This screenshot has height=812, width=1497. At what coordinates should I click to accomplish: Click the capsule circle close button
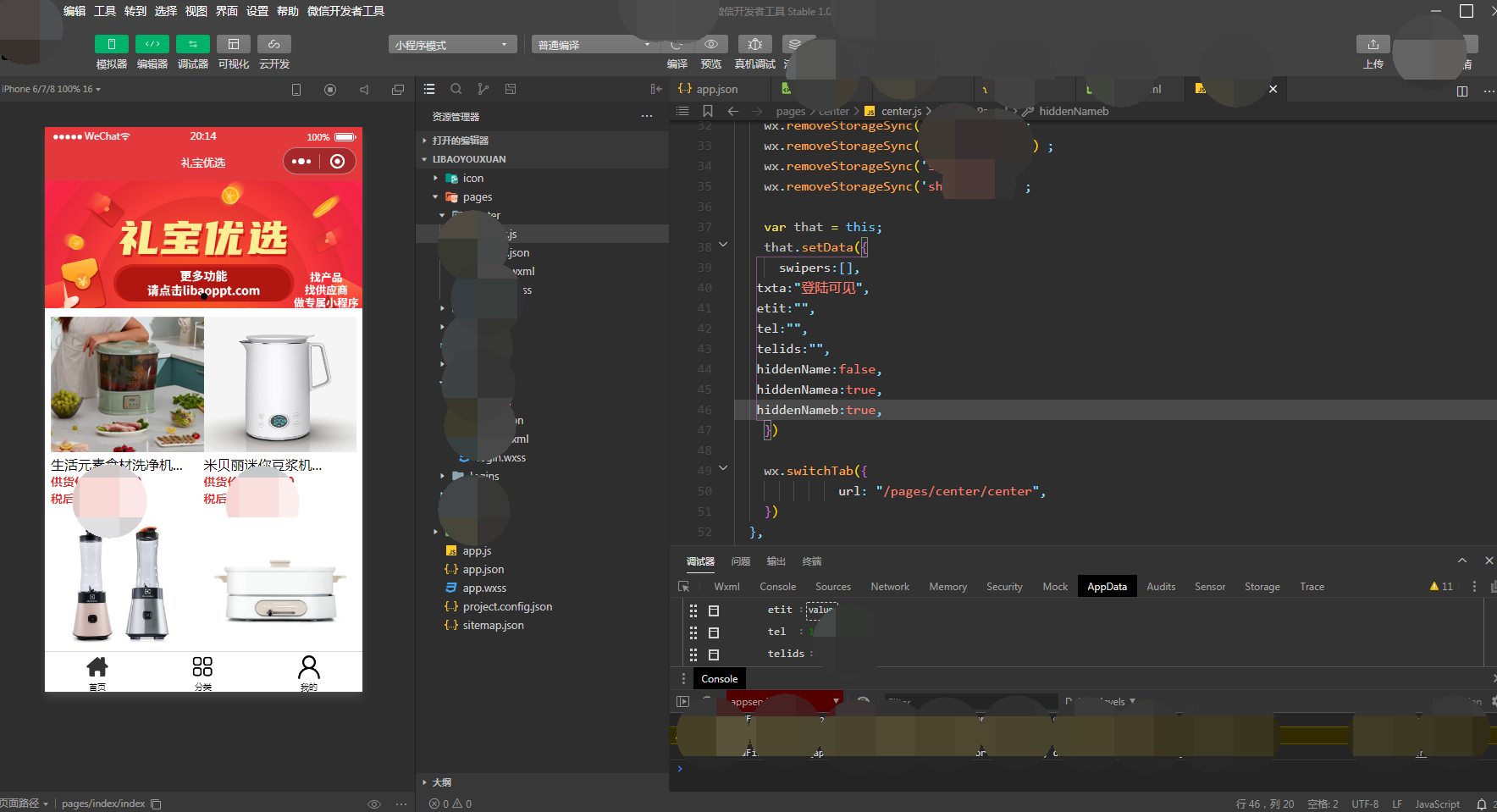click(338, 161)
